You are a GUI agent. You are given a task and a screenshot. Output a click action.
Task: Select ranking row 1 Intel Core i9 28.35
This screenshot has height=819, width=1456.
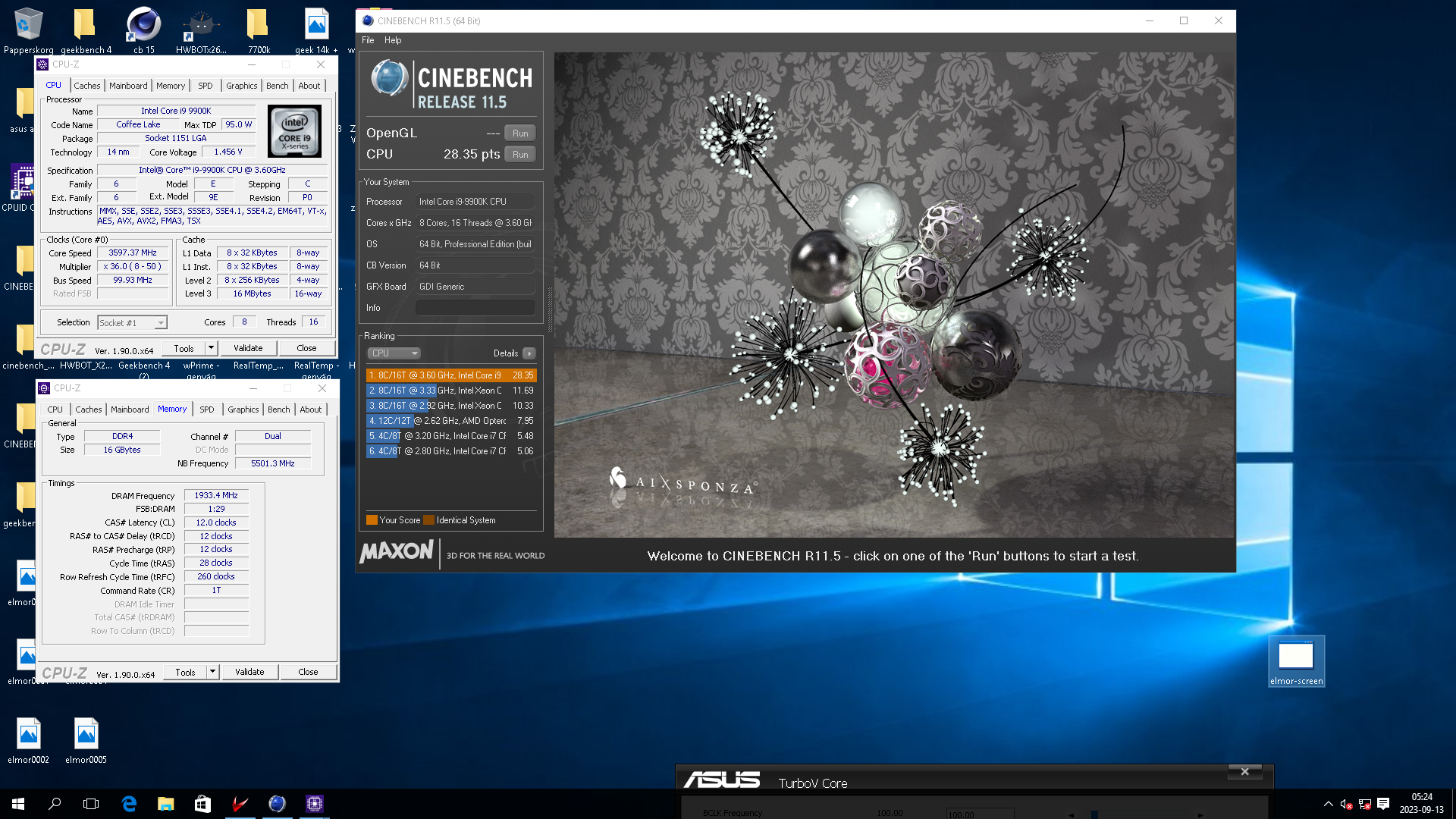pyautogui.click(x=451, y=375)
